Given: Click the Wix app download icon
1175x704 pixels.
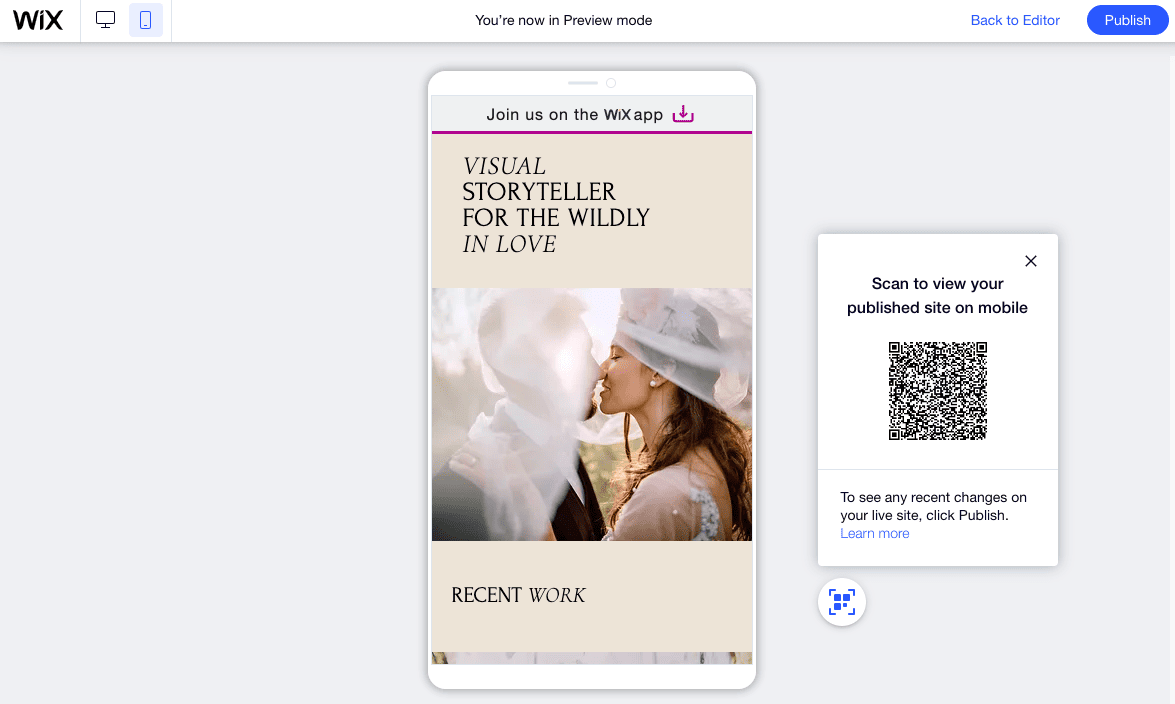Looking at the screenshot, I should [x=683, y=114].
